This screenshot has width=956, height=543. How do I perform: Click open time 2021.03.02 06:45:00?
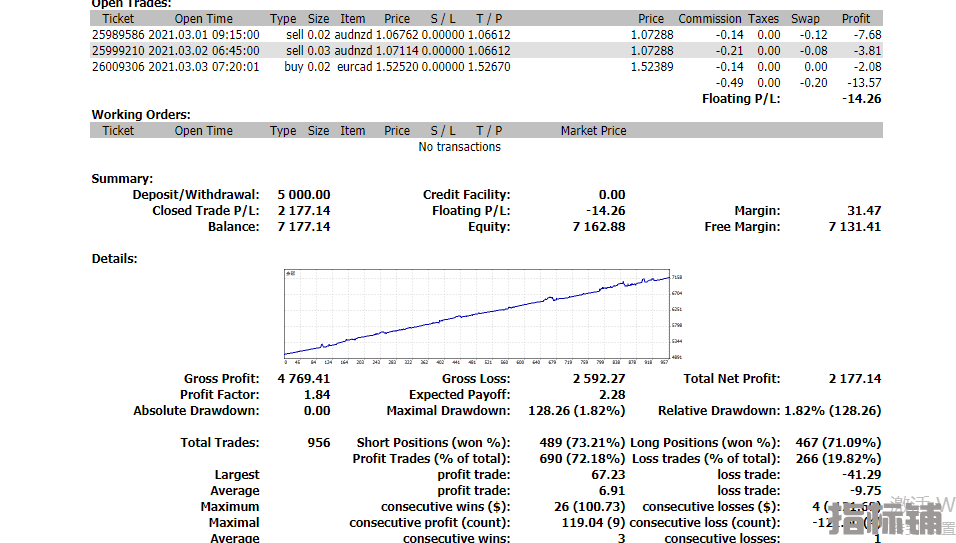(x=204, y=51)
